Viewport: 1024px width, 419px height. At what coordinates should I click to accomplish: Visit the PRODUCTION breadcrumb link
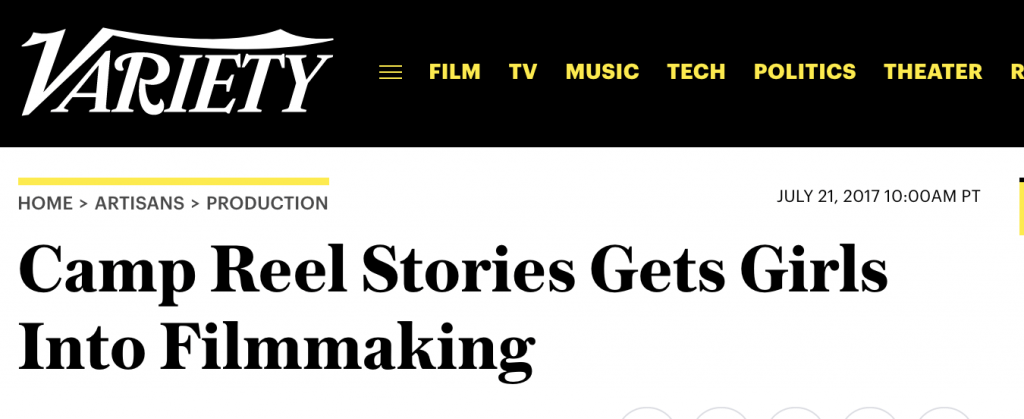tap(267, 204)
